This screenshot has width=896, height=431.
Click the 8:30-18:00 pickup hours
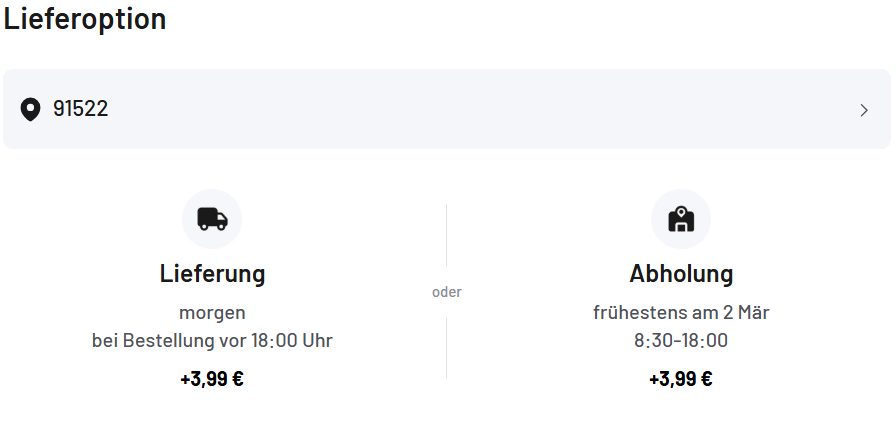click(681, 340)
